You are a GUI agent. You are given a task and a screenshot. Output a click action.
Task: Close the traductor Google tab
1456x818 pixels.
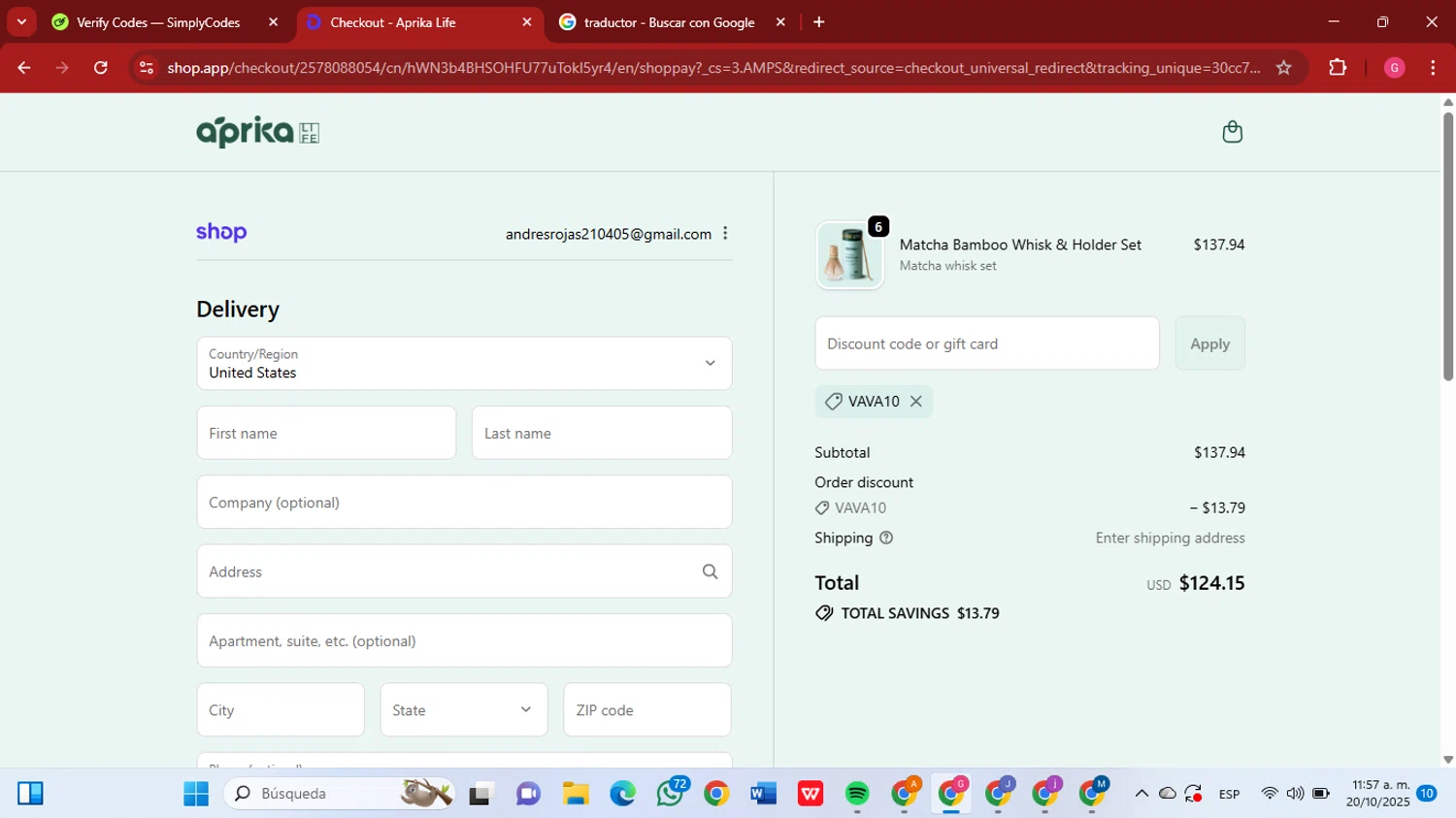(x=780, y=22)
